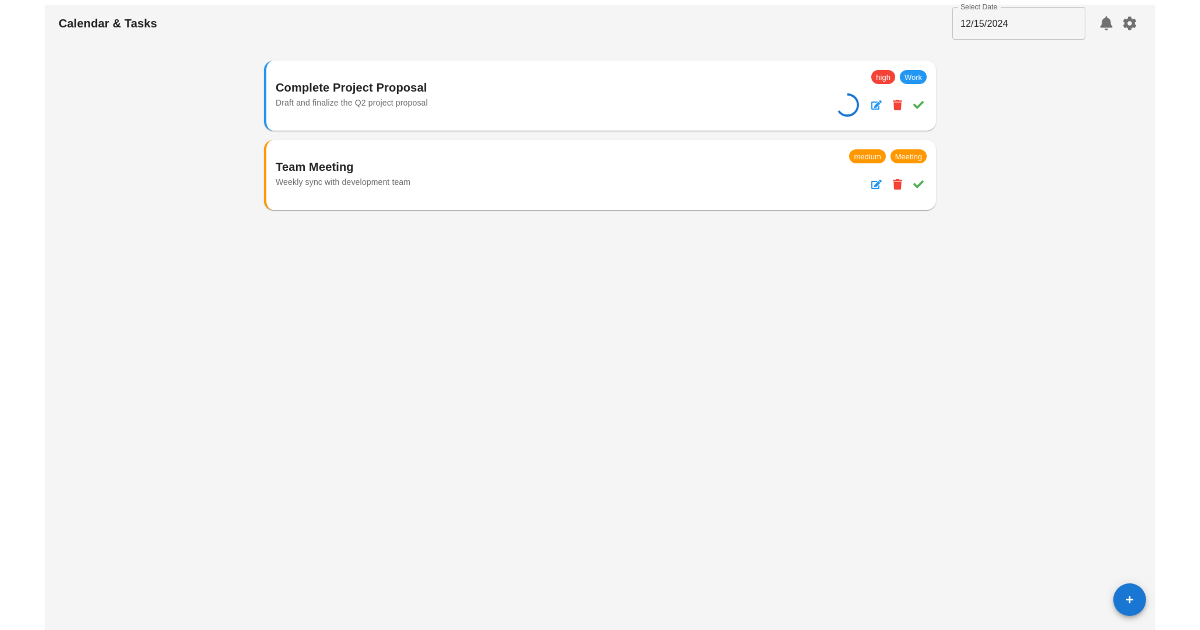Click the Select Date input field
Viewport: 1200px width, 630px height.
point(1018,24)
